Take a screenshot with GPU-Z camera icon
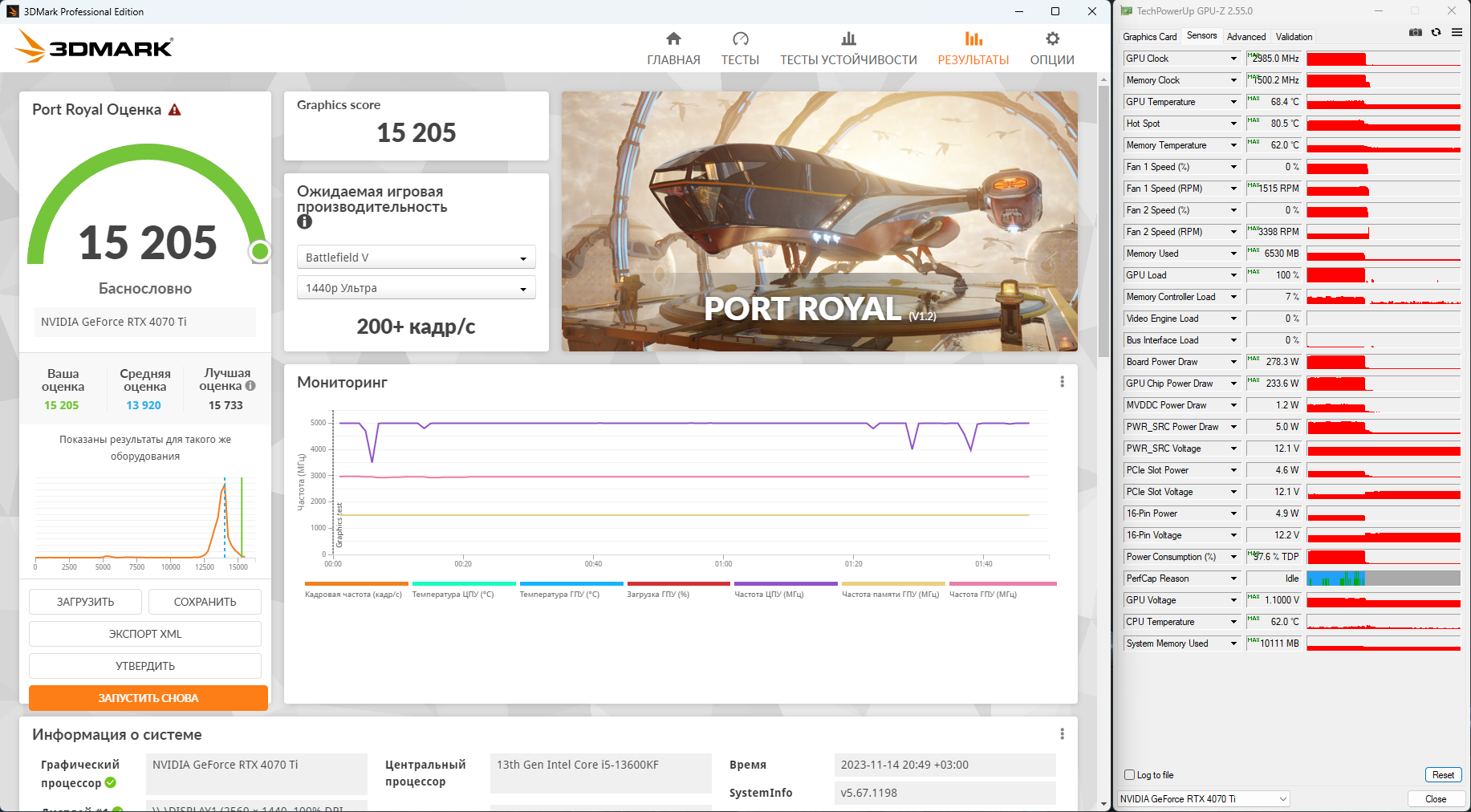The image size is (1471, 812). tap(1415, 32)
